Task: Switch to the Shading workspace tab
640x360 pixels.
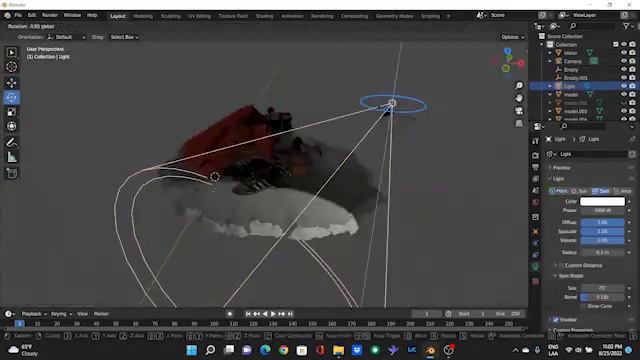Action: (264, 16)
